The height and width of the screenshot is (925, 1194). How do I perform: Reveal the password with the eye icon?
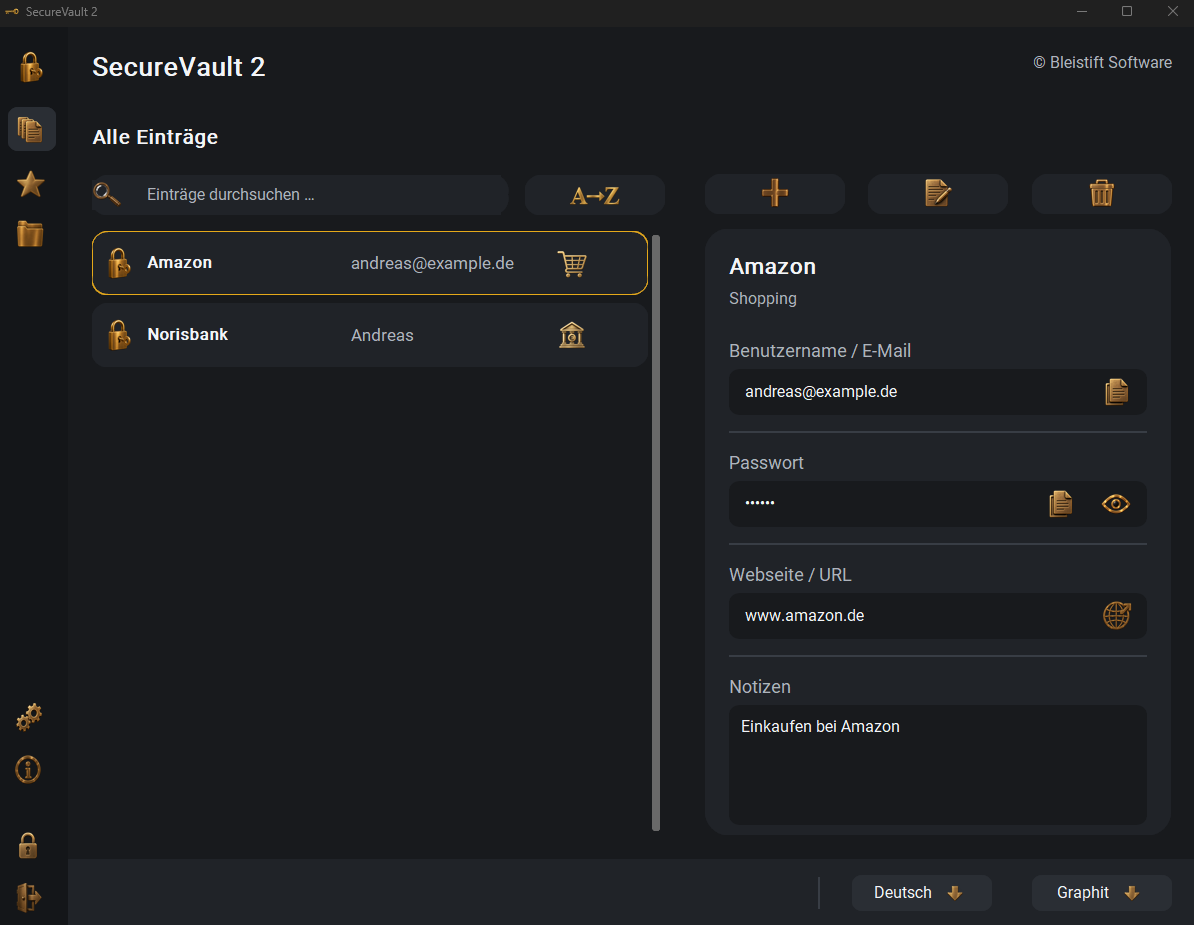coord(1116,503)
